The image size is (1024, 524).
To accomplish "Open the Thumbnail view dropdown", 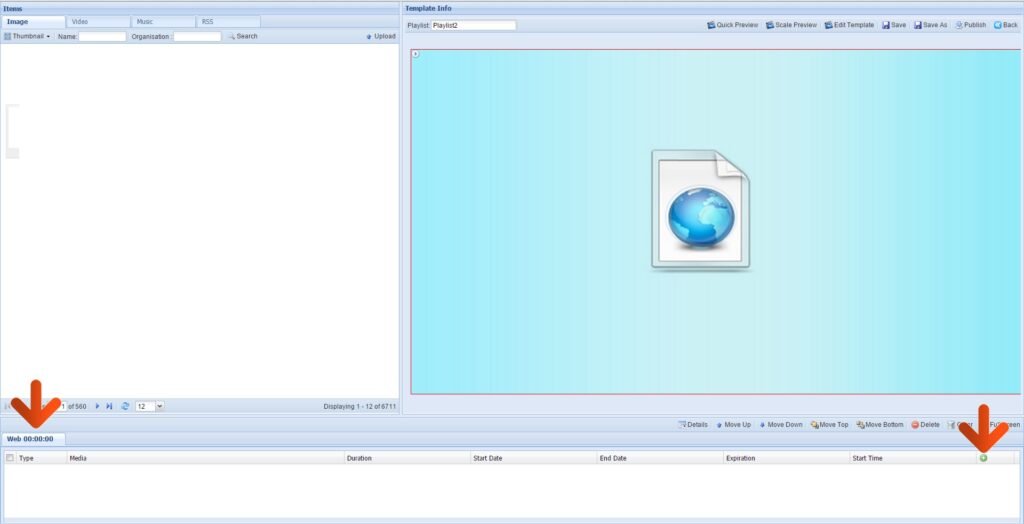I will (x=27, y=36).
